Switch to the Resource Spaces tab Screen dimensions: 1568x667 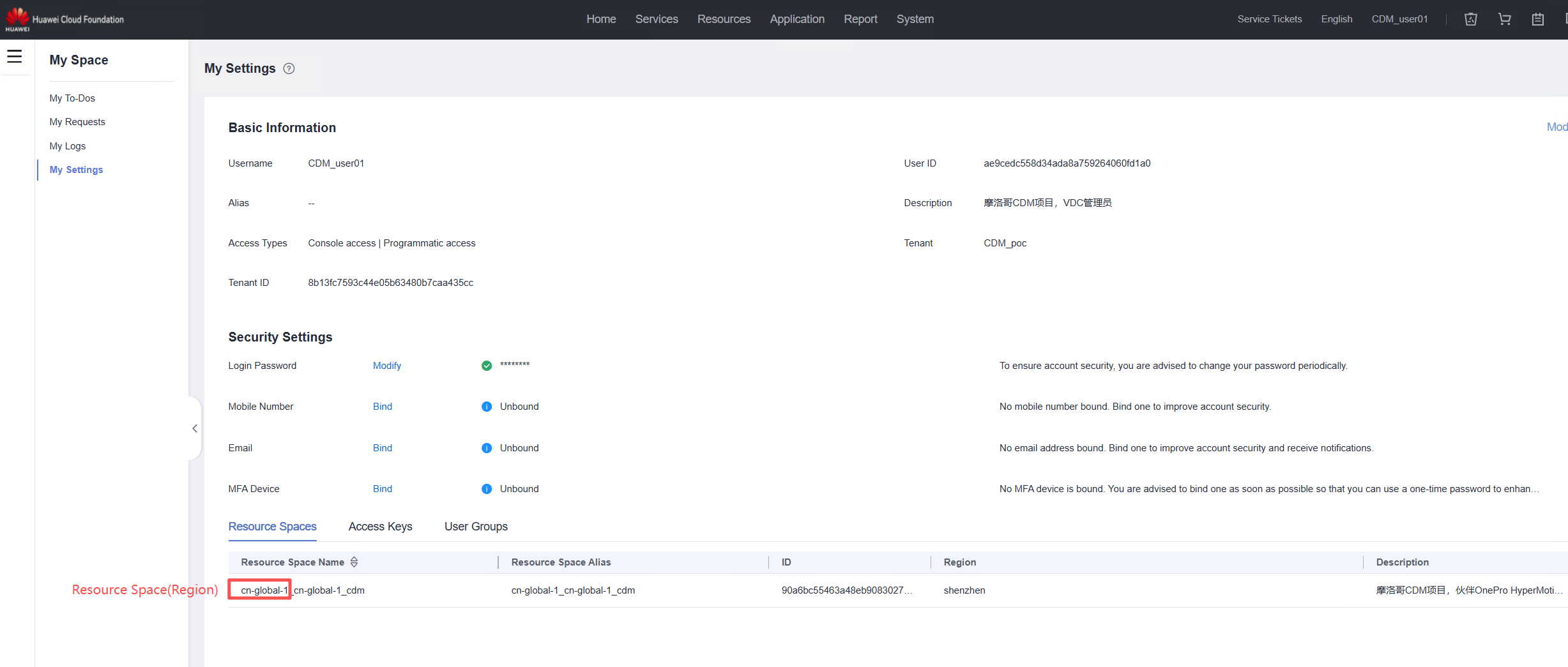273,527
